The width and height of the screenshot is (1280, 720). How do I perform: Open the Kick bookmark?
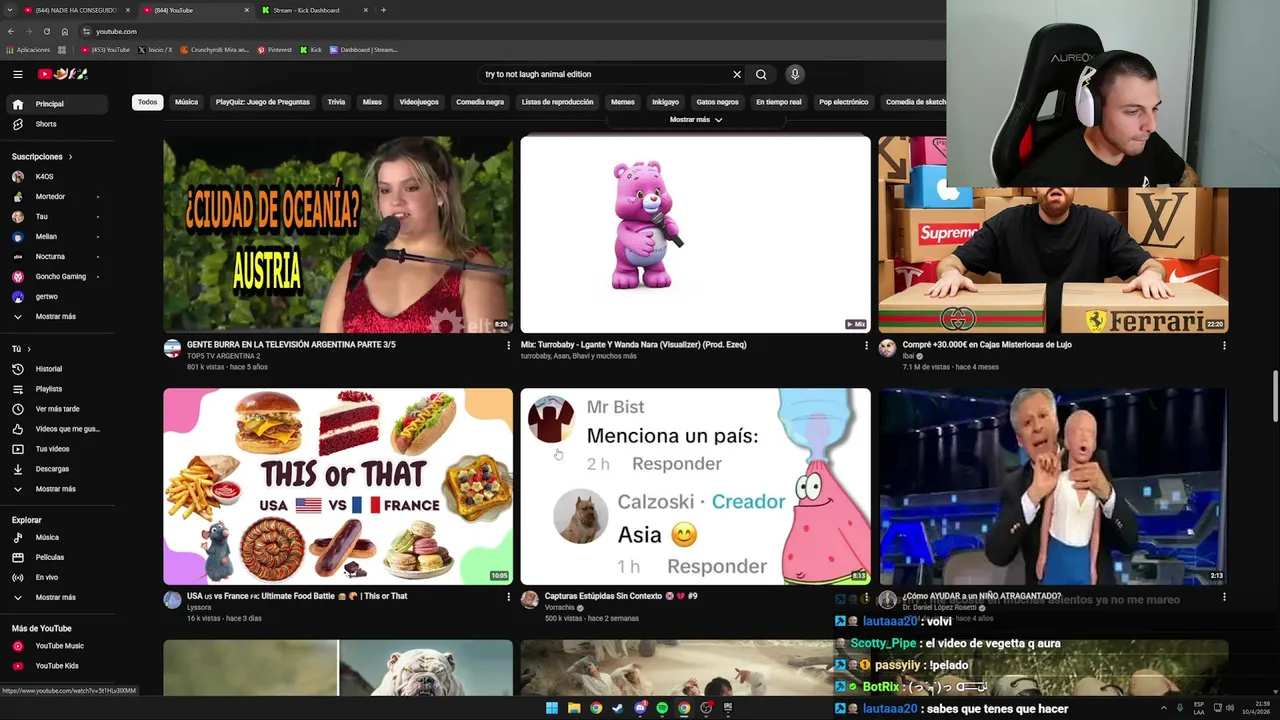tap(311, 49)
